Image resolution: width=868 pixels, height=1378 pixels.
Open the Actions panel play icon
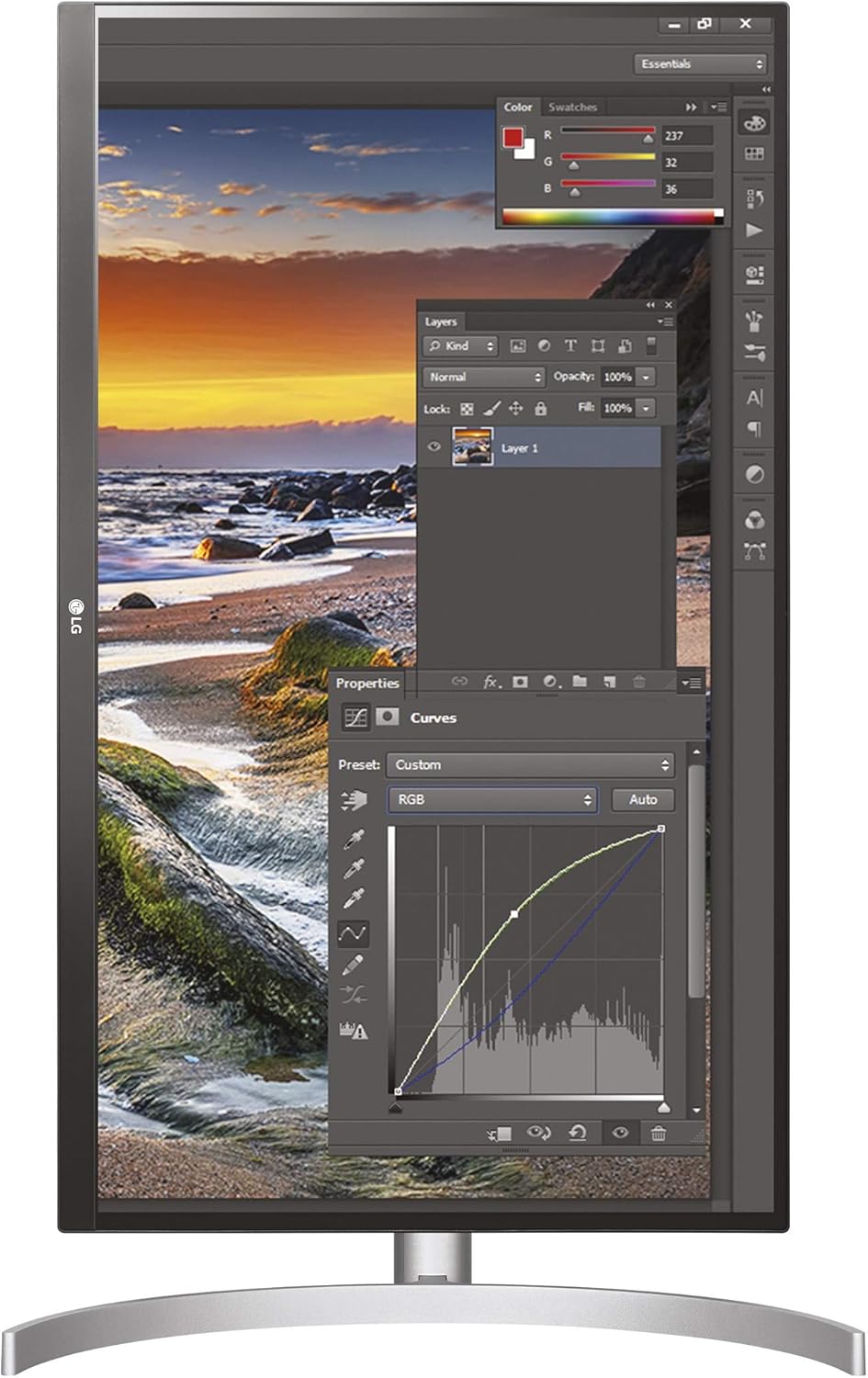pos(754,230)
